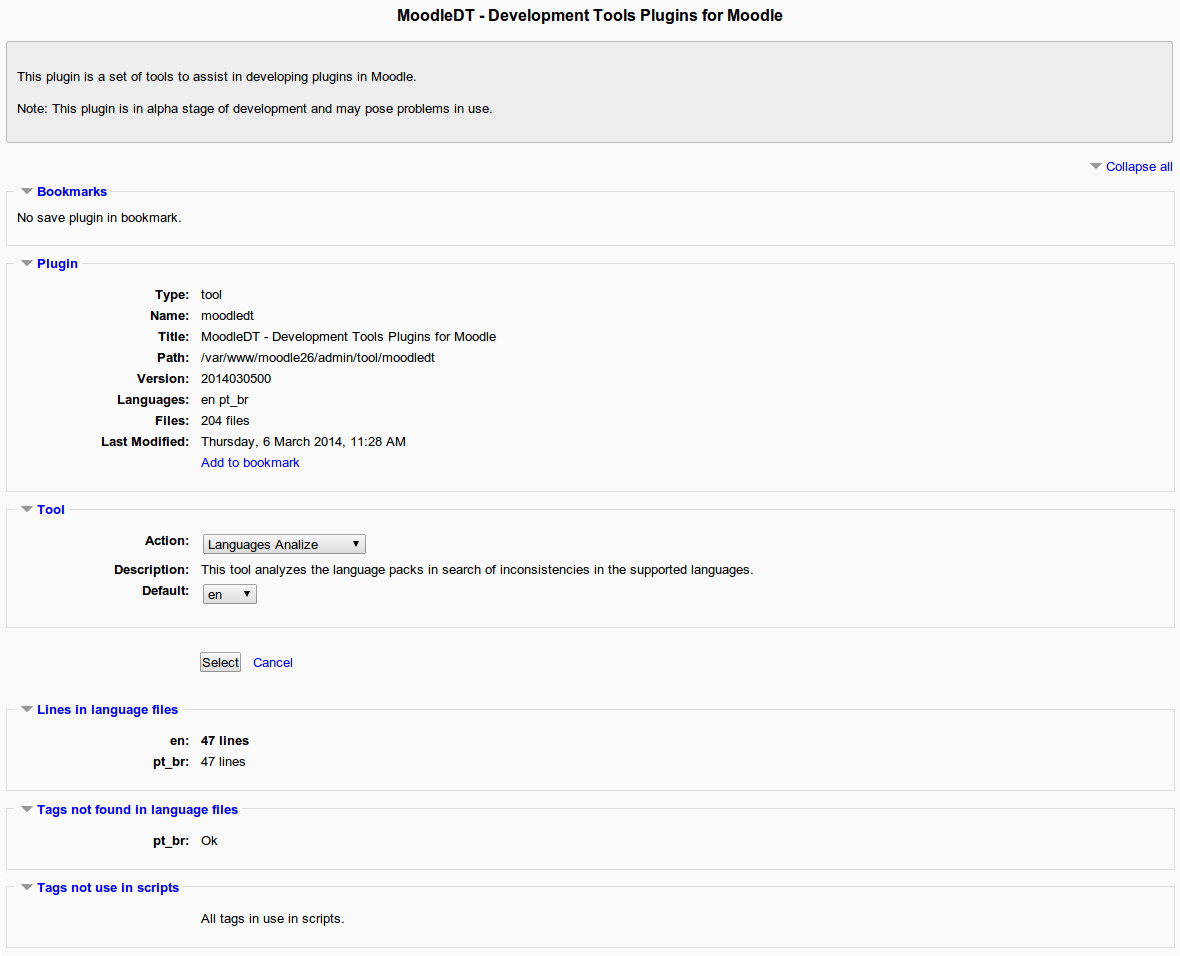
Task: Collapse the Plugin section triangle
Action: [x=26, y=262]
